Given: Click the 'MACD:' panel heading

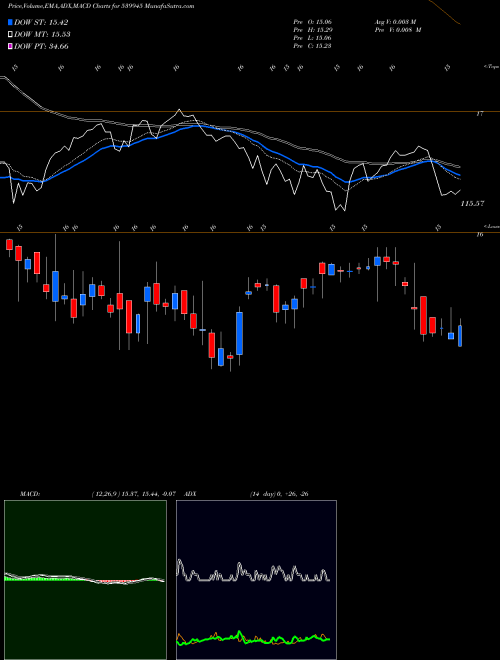Looking at the screenshot, I should point(30,494).
